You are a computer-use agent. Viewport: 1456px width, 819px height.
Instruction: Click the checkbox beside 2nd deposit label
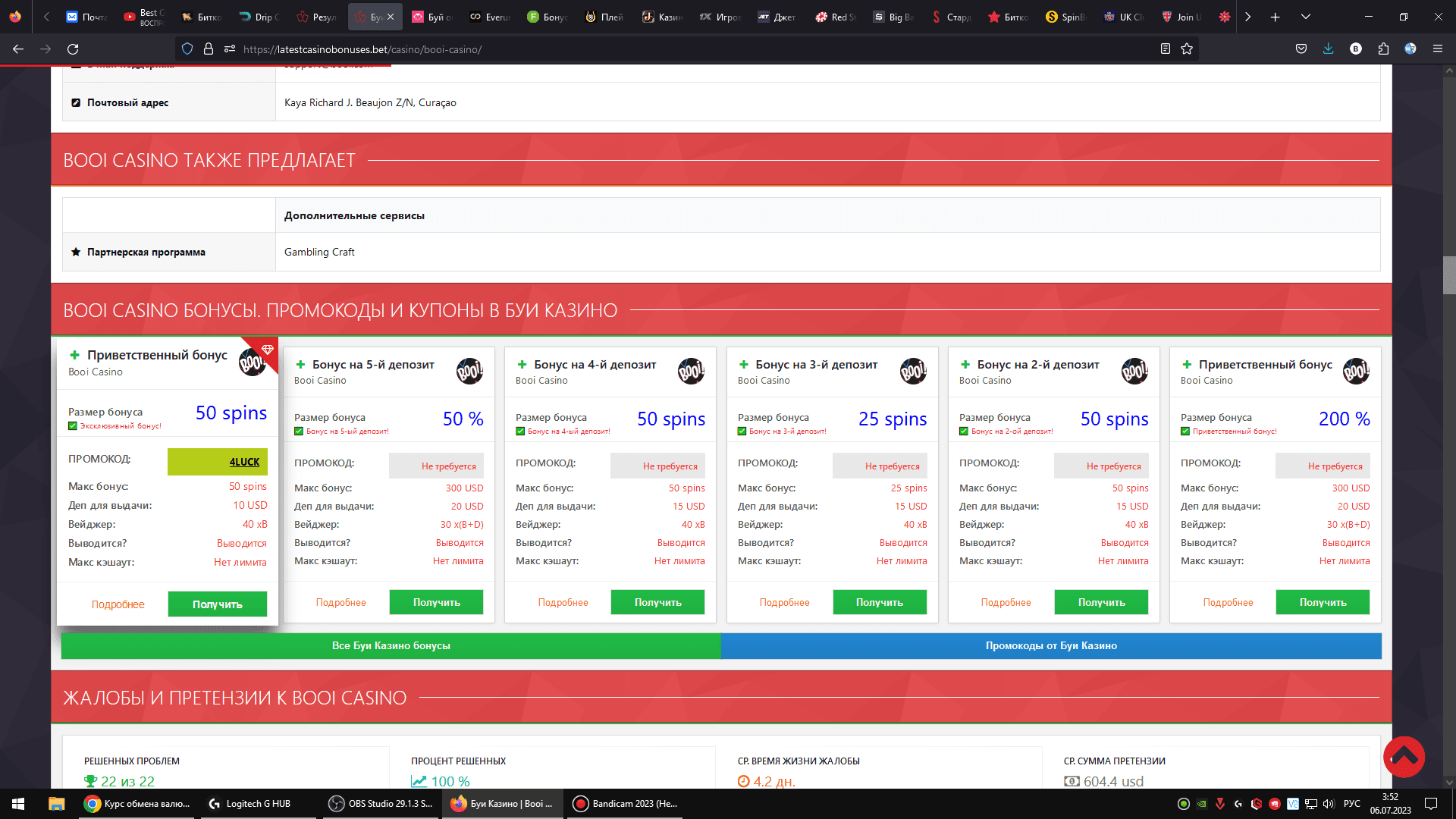964,431
